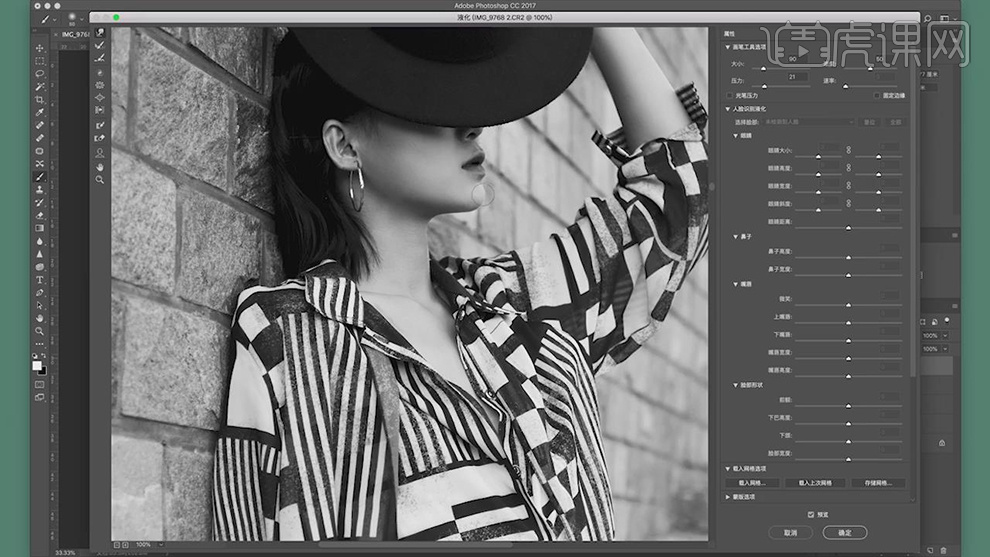The height and width of the screenshot is (557, 990).
Task: Select the Gradient tool
Action: (40, 228)
